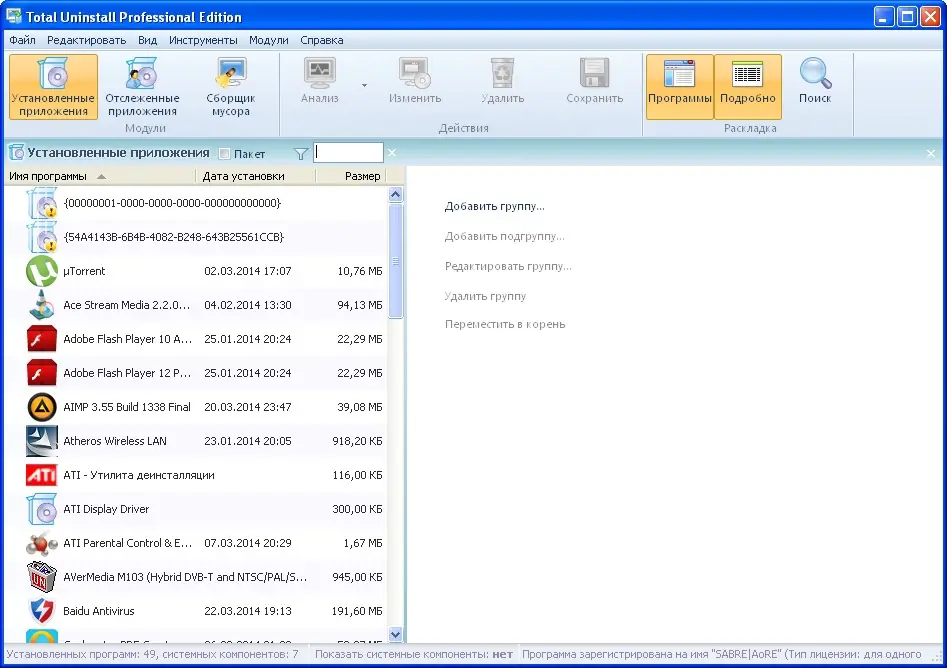Open the Модули menu

269,40
